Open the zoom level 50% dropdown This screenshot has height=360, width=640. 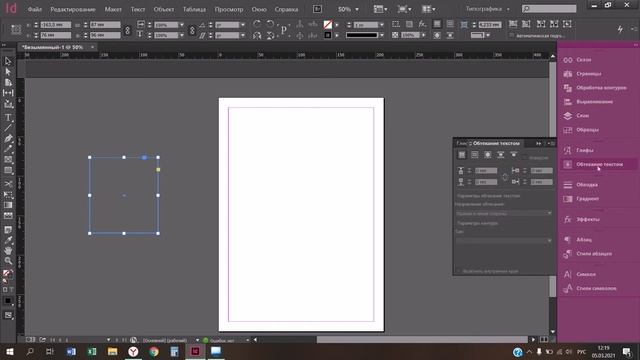coord(357,9)
